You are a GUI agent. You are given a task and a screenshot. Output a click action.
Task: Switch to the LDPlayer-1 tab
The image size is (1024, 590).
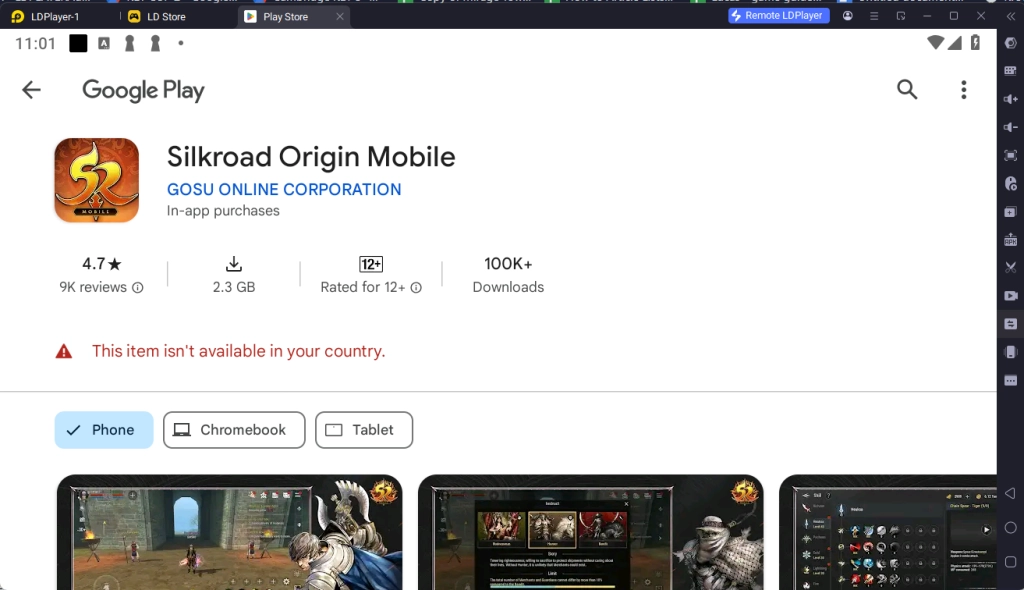(55, 17)
